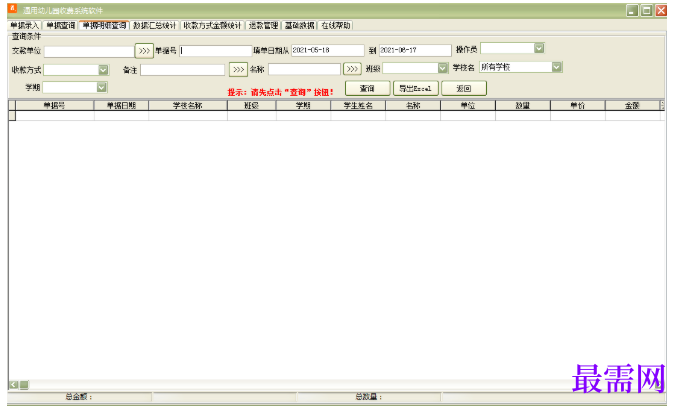The image size is (684, 410).
Task: Focus the 备注 input field
Action: pos(182,70)
